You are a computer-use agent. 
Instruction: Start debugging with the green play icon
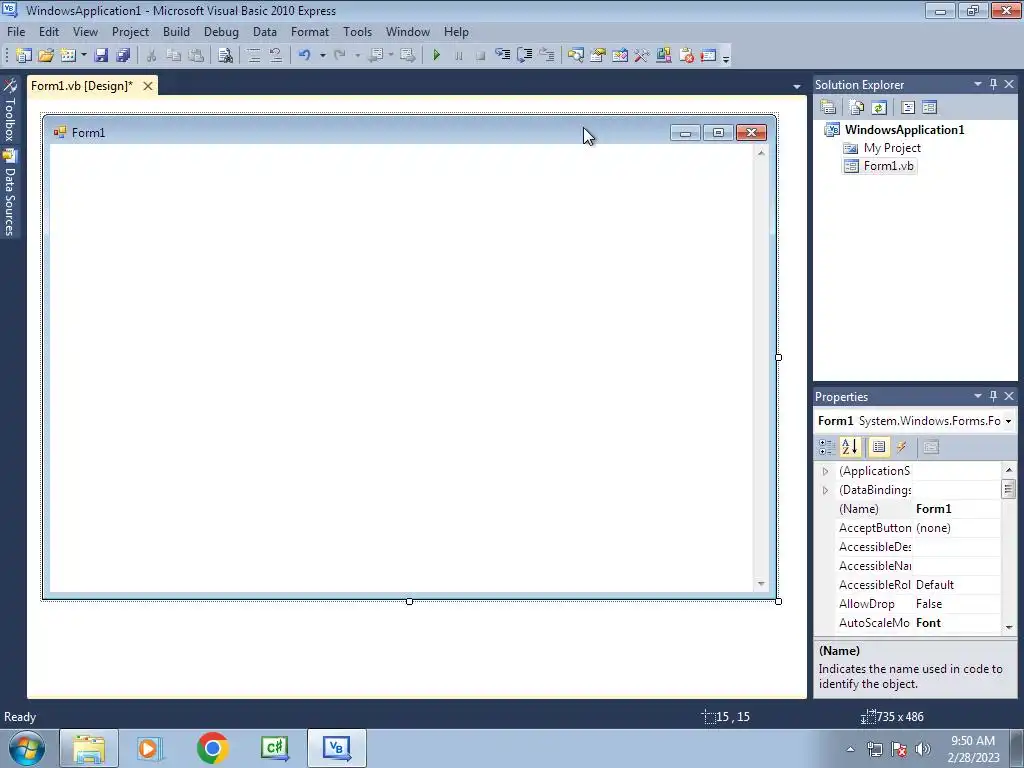pos(436,56)
